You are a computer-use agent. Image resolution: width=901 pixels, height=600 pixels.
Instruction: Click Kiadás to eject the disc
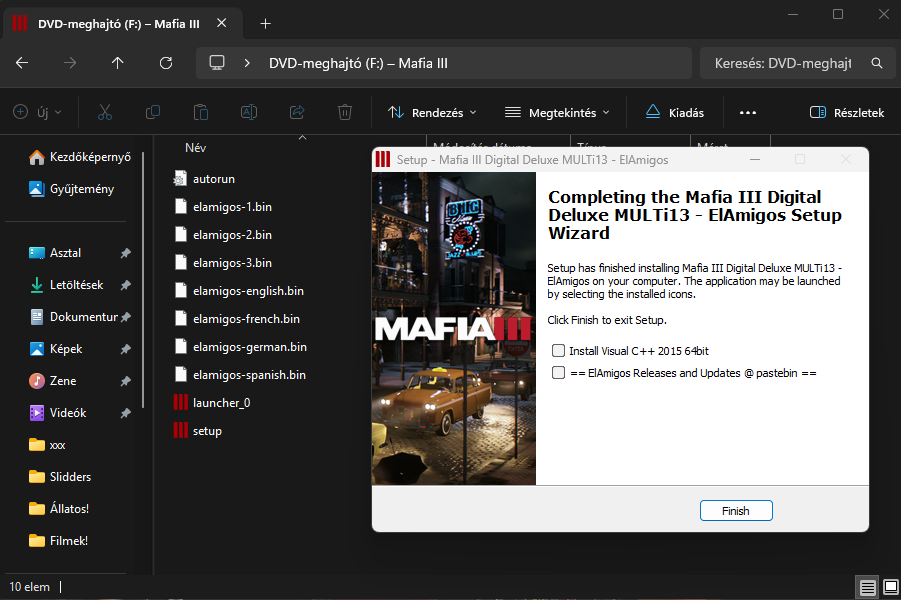click(x=675, y=113)
